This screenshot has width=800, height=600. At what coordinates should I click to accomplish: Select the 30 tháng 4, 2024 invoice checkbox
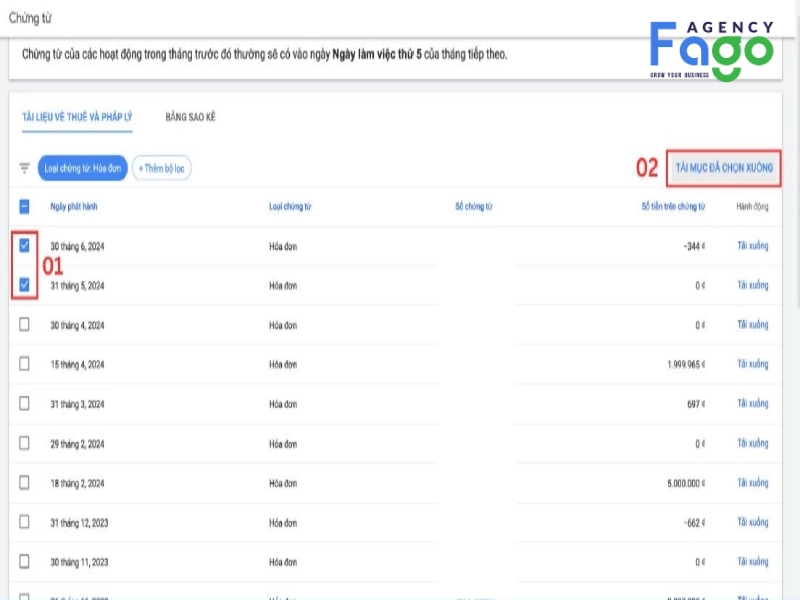(x=25, y=324)
